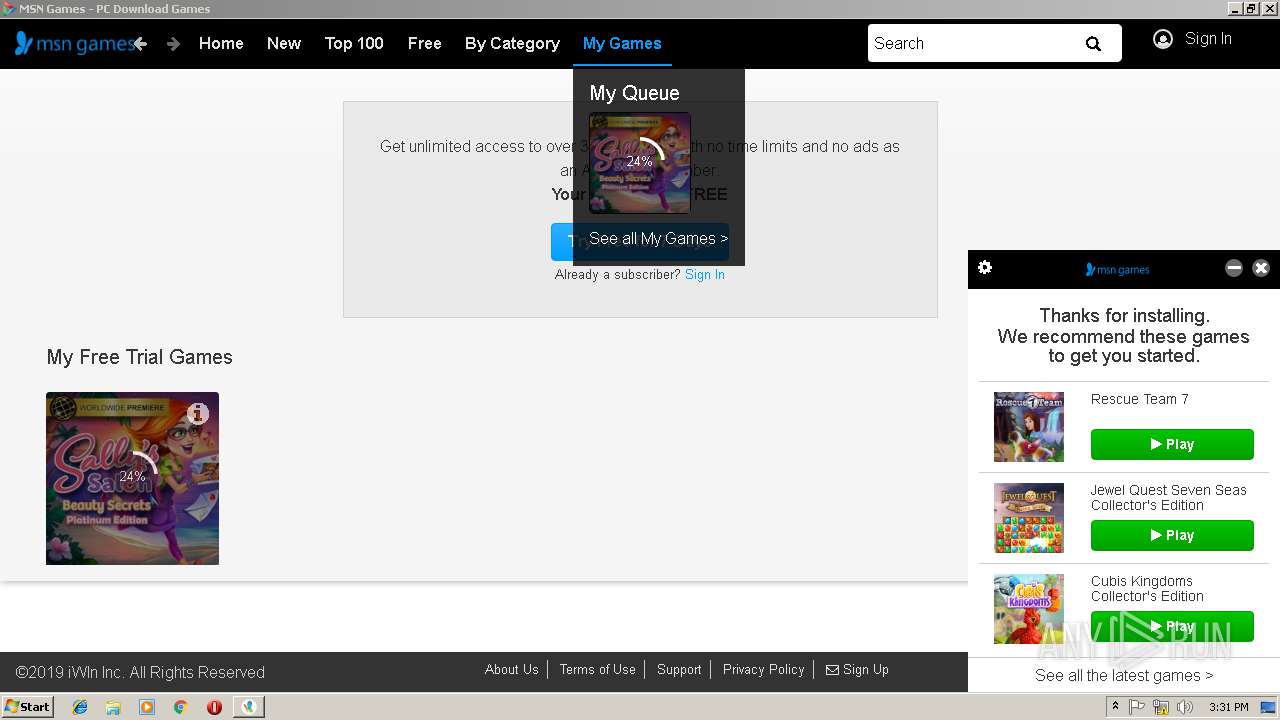
Task: Play Rescue Team 7
Action: click(1172, 444)
